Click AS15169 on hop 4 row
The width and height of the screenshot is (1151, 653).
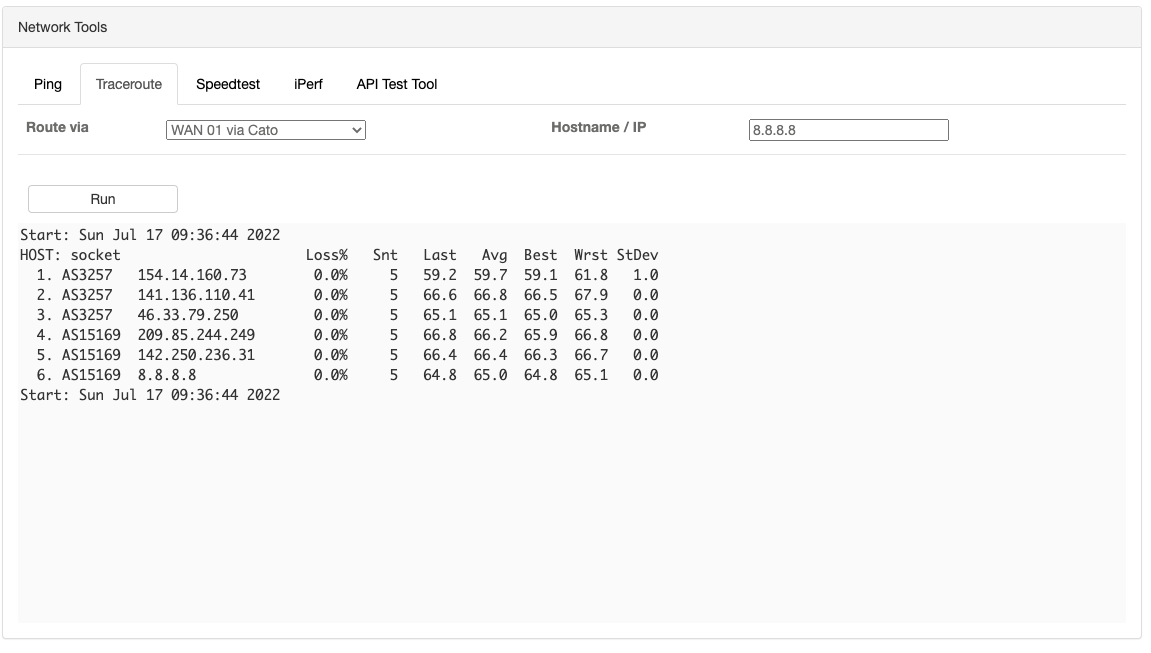[91, 335]
